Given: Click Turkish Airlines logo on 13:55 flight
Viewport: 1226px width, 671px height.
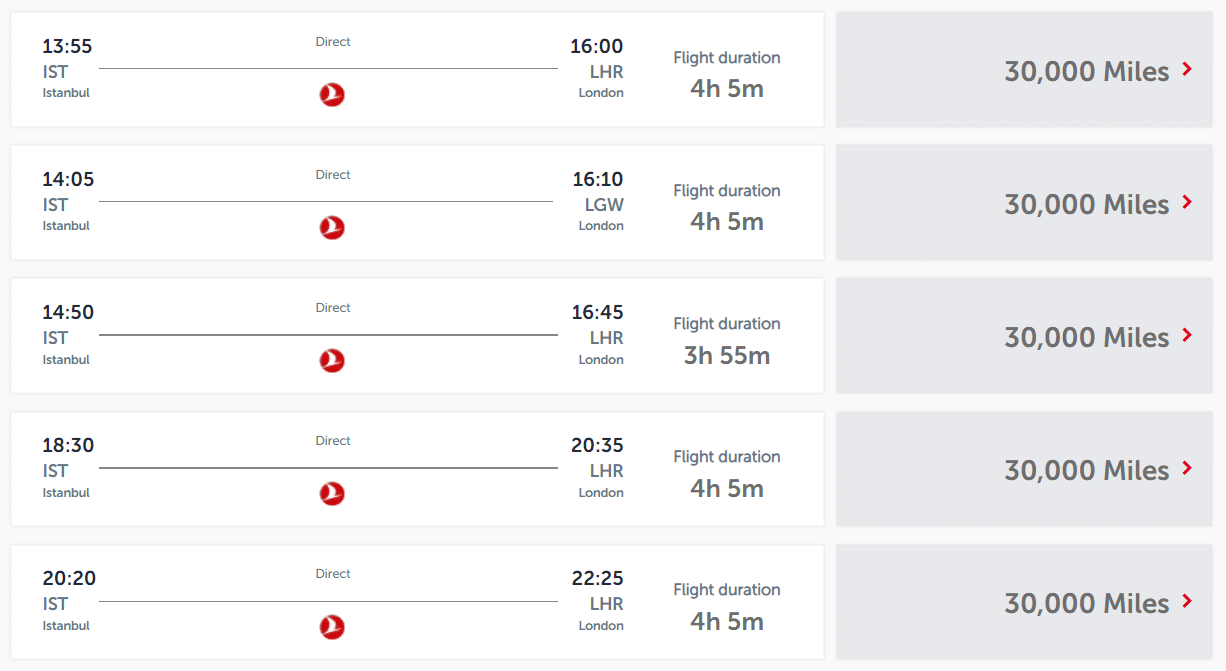Looking at the screenshot, I should 332,95.
